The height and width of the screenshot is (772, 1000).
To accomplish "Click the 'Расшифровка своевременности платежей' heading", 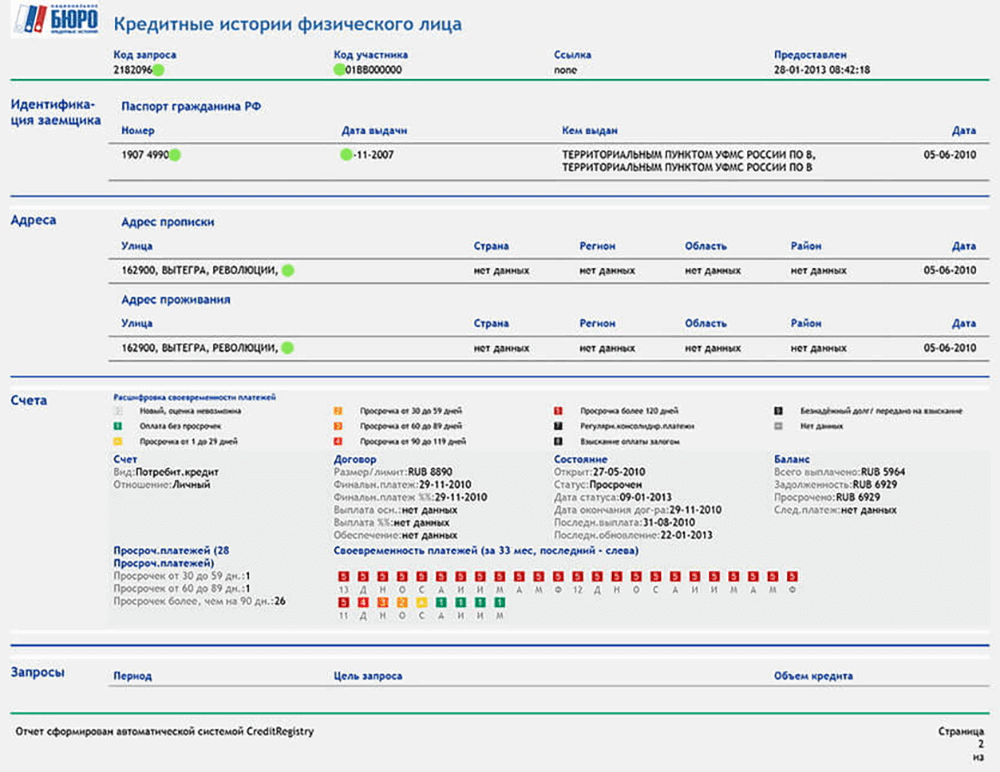I will coord(195,397).
